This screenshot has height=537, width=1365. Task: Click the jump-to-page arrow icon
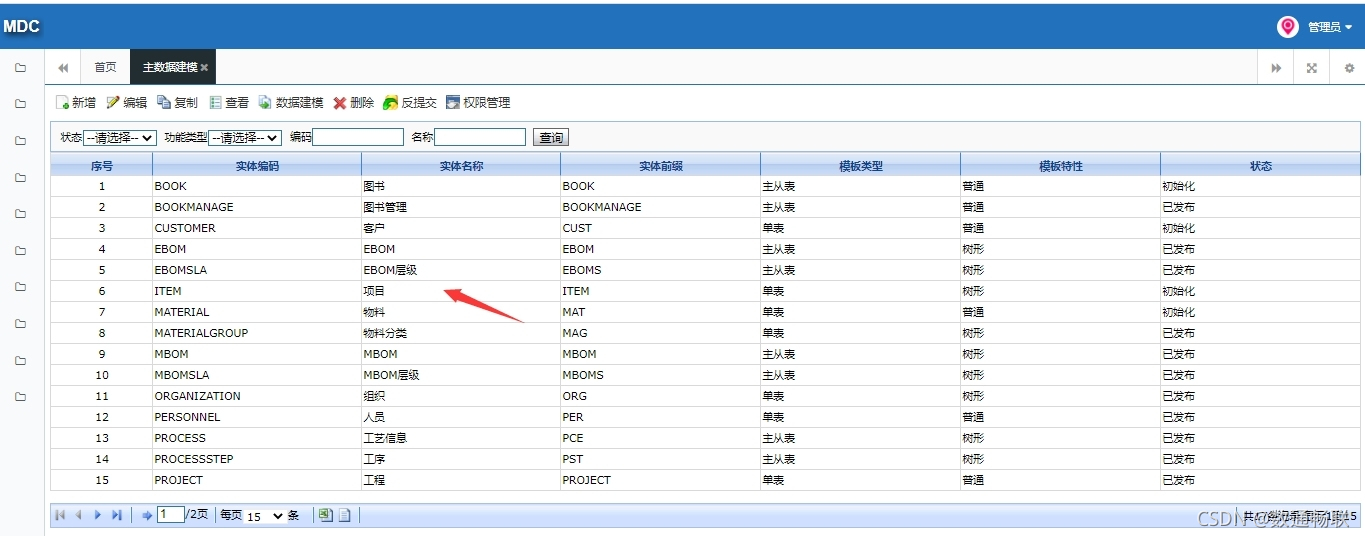pos(147,515)
